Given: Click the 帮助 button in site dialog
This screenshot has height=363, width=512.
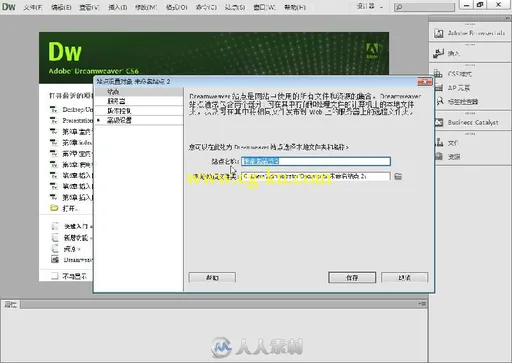Looking at the screenshot, I should [212, 277].
